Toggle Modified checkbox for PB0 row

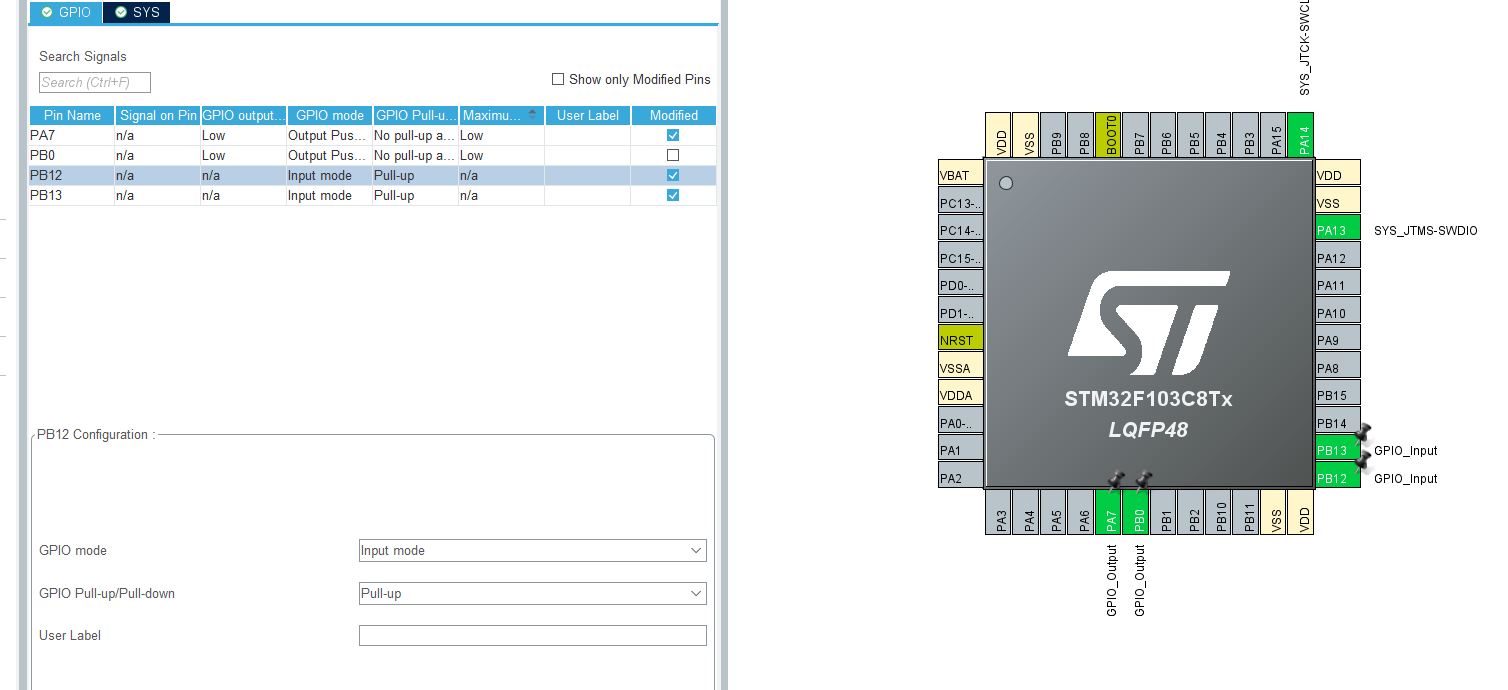pos(673,155)
